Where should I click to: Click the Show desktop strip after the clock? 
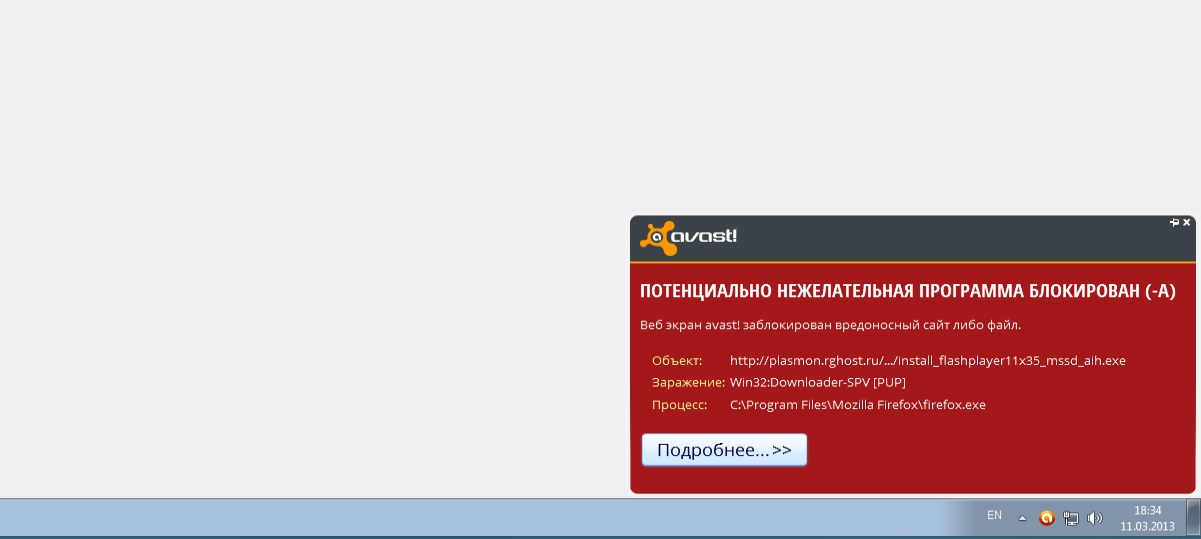1193,518
